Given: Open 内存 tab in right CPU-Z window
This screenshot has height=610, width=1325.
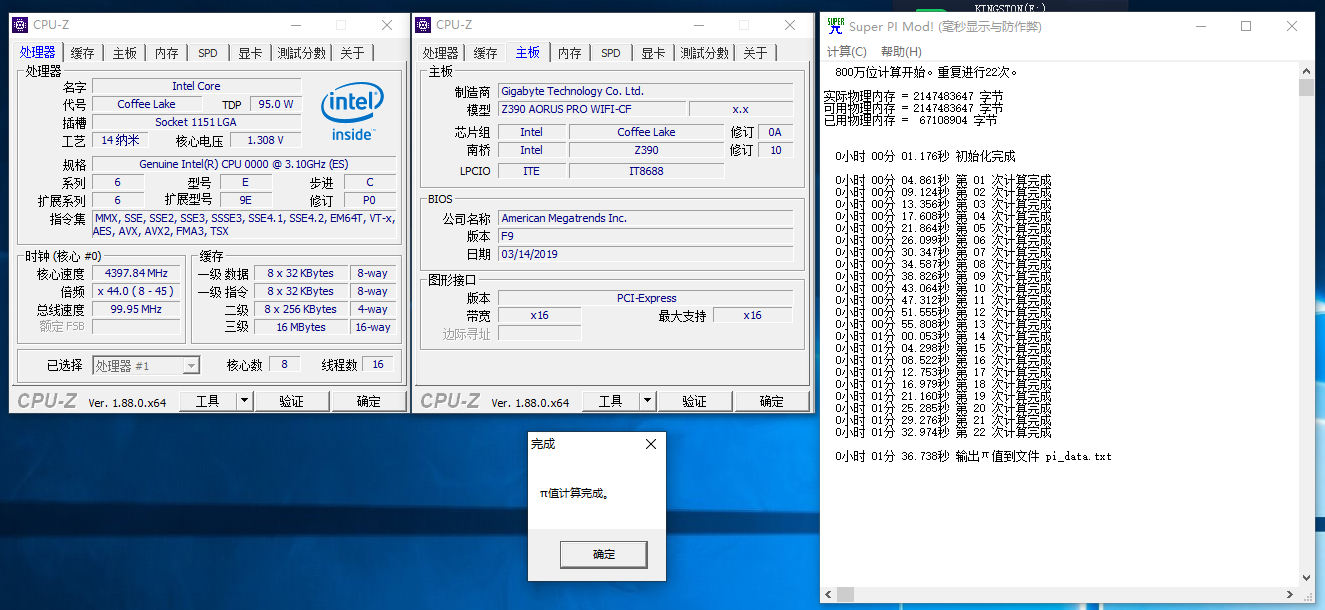Looking at the screenshot, I should click(x=570, y=53).
